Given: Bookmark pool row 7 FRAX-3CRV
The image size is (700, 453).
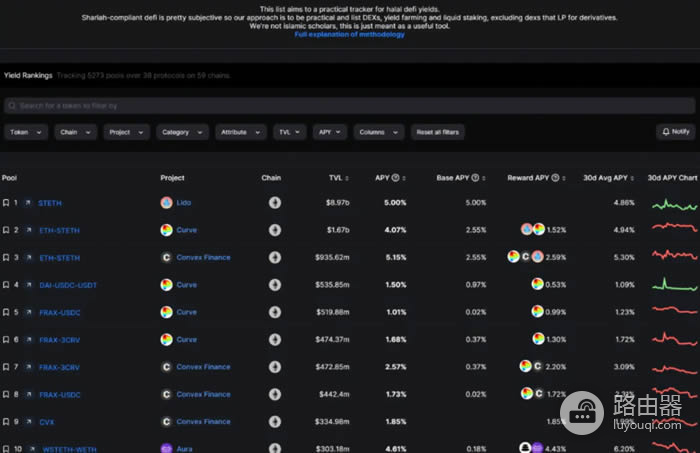Looking at the screenshot, I should (x=6, y=367).
